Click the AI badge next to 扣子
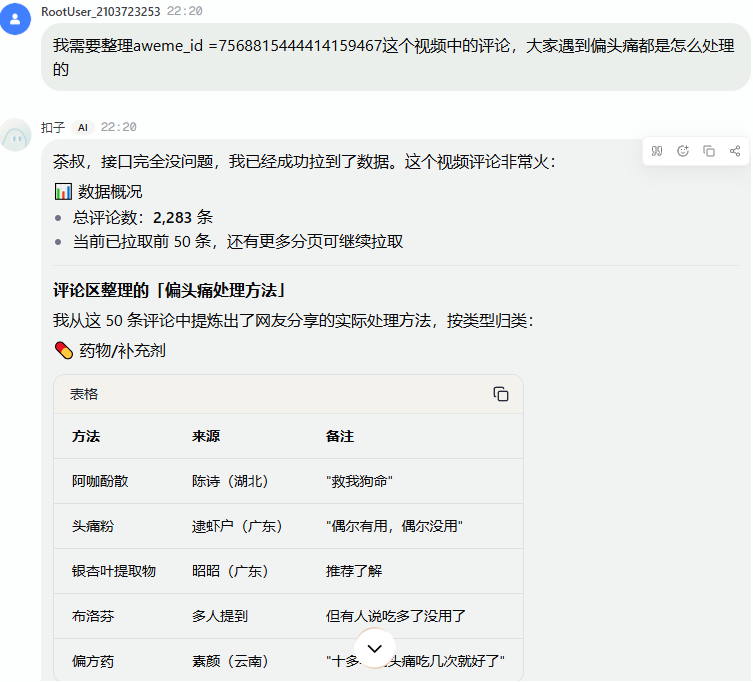 [83, 127]
